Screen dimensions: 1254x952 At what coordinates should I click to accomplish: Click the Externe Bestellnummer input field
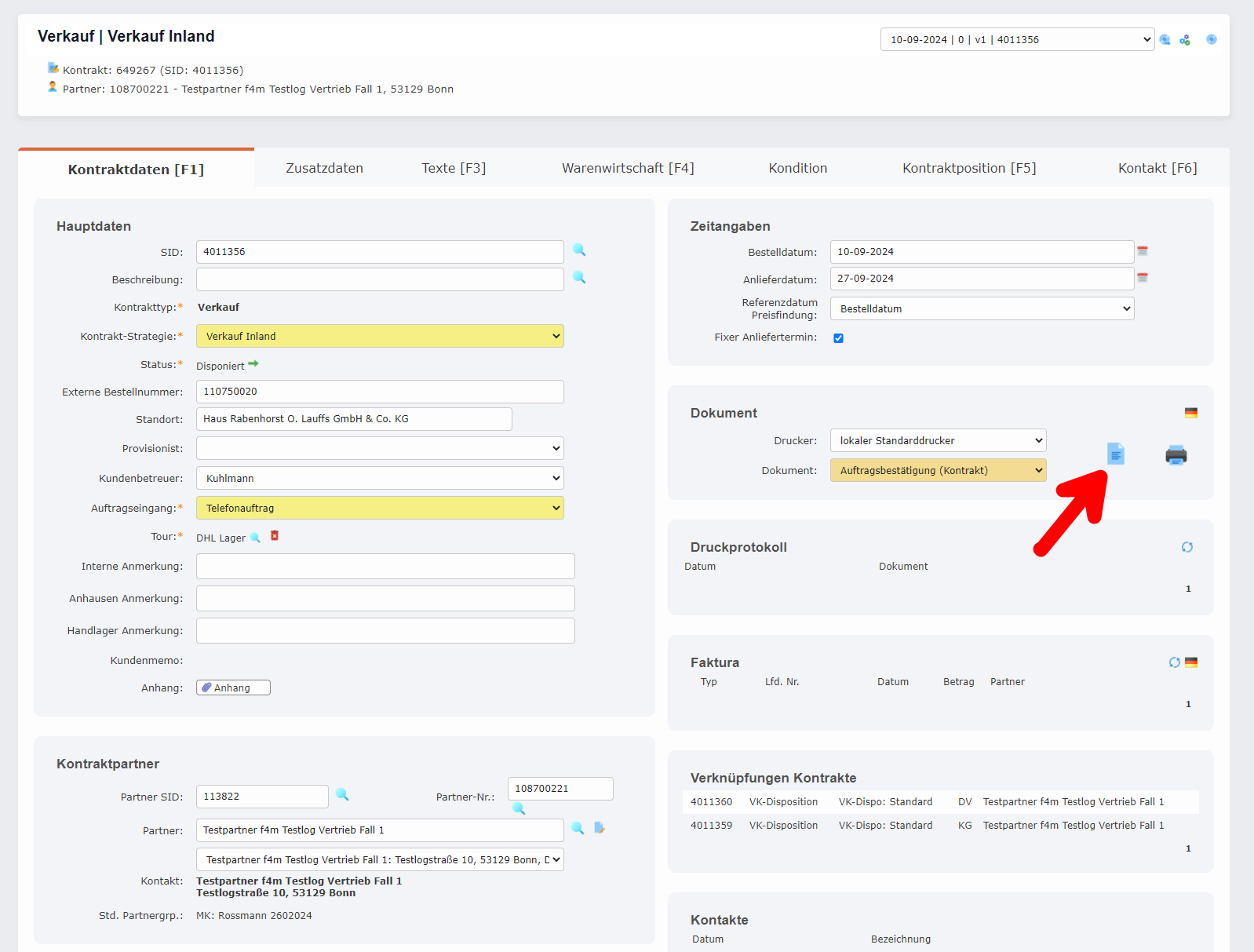[x=380, y=392]
